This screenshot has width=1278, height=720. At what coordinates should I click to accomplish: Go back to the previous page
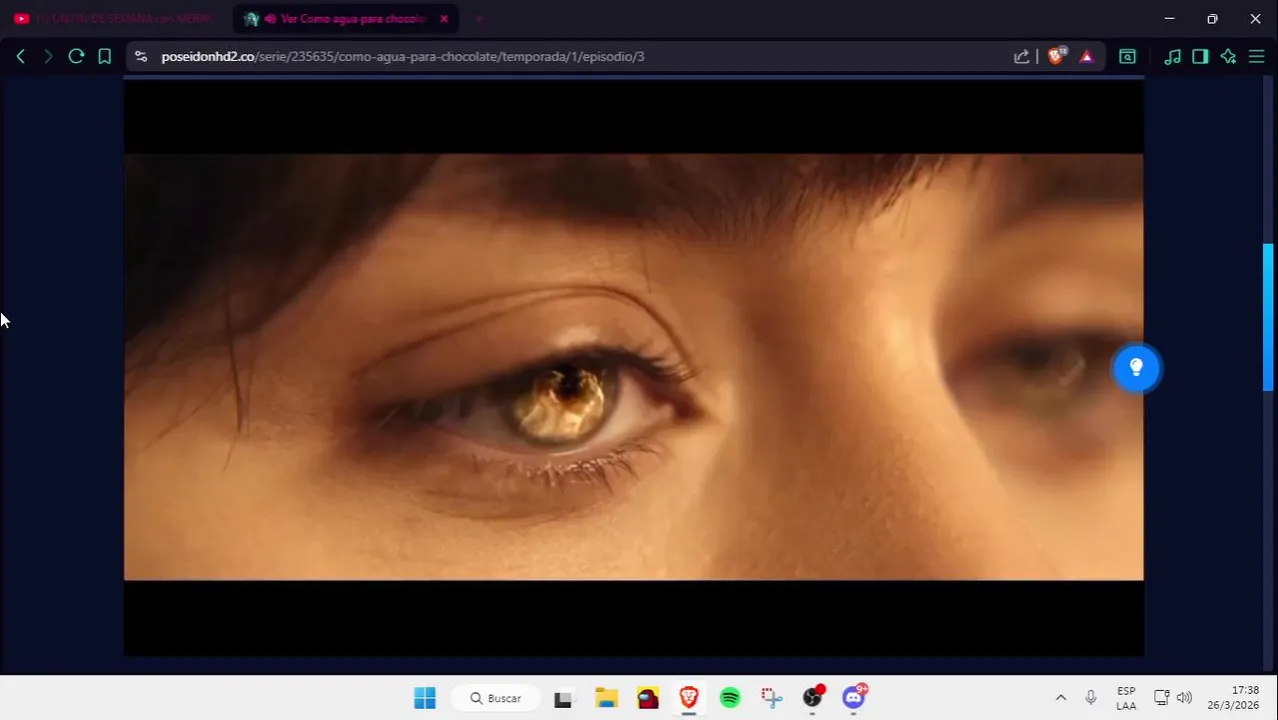pos(20,57)
